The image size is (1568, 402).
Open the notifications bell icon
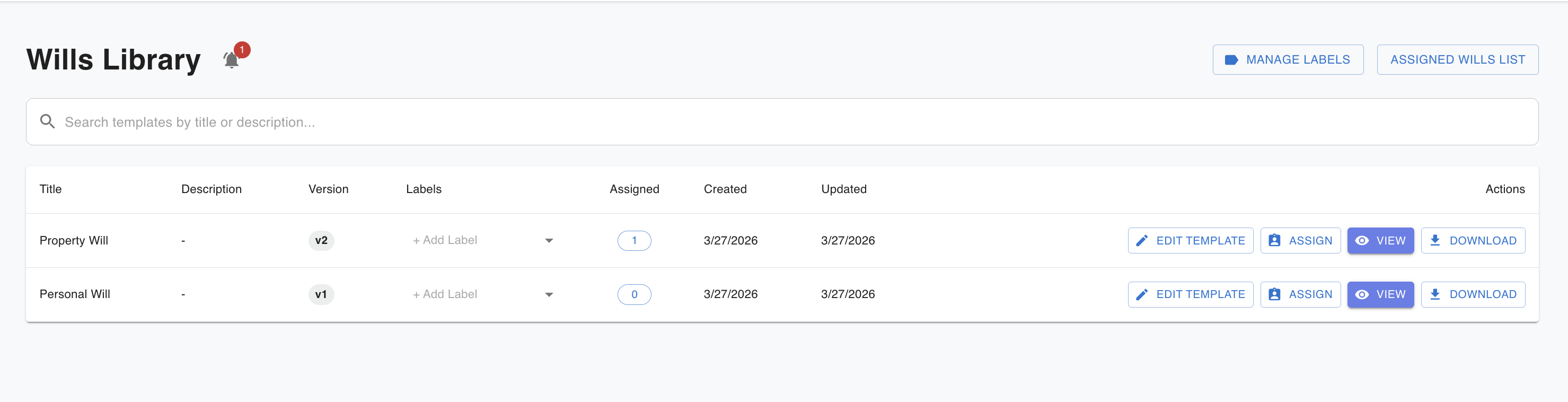pos(231,60)
